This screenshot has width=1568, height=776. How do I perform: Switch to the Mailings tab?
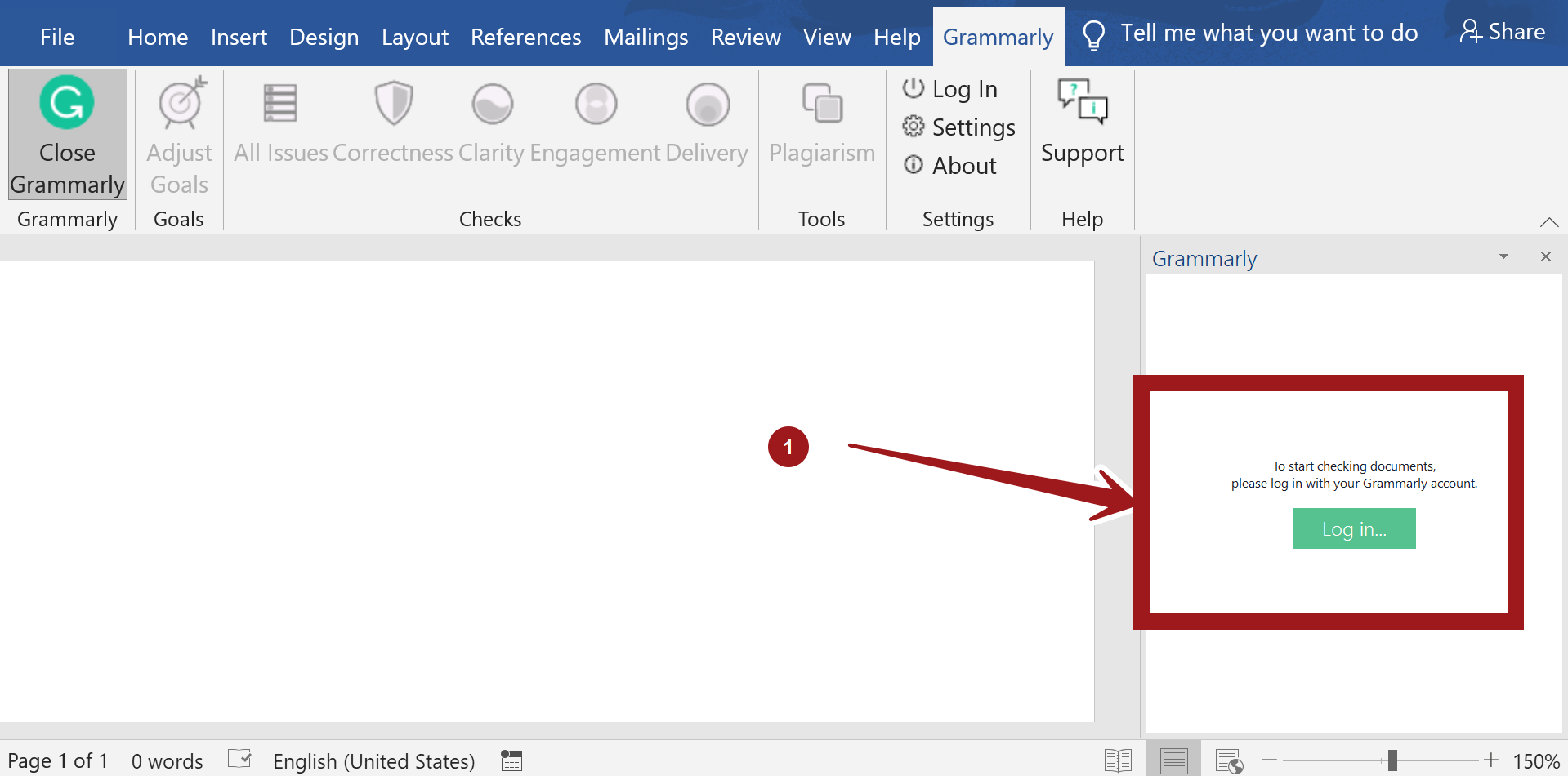646,38
